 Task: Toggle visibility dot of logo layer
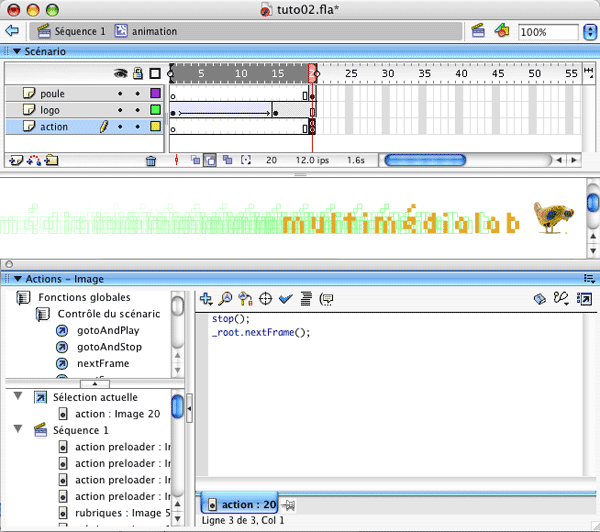(x=120, y=110)
